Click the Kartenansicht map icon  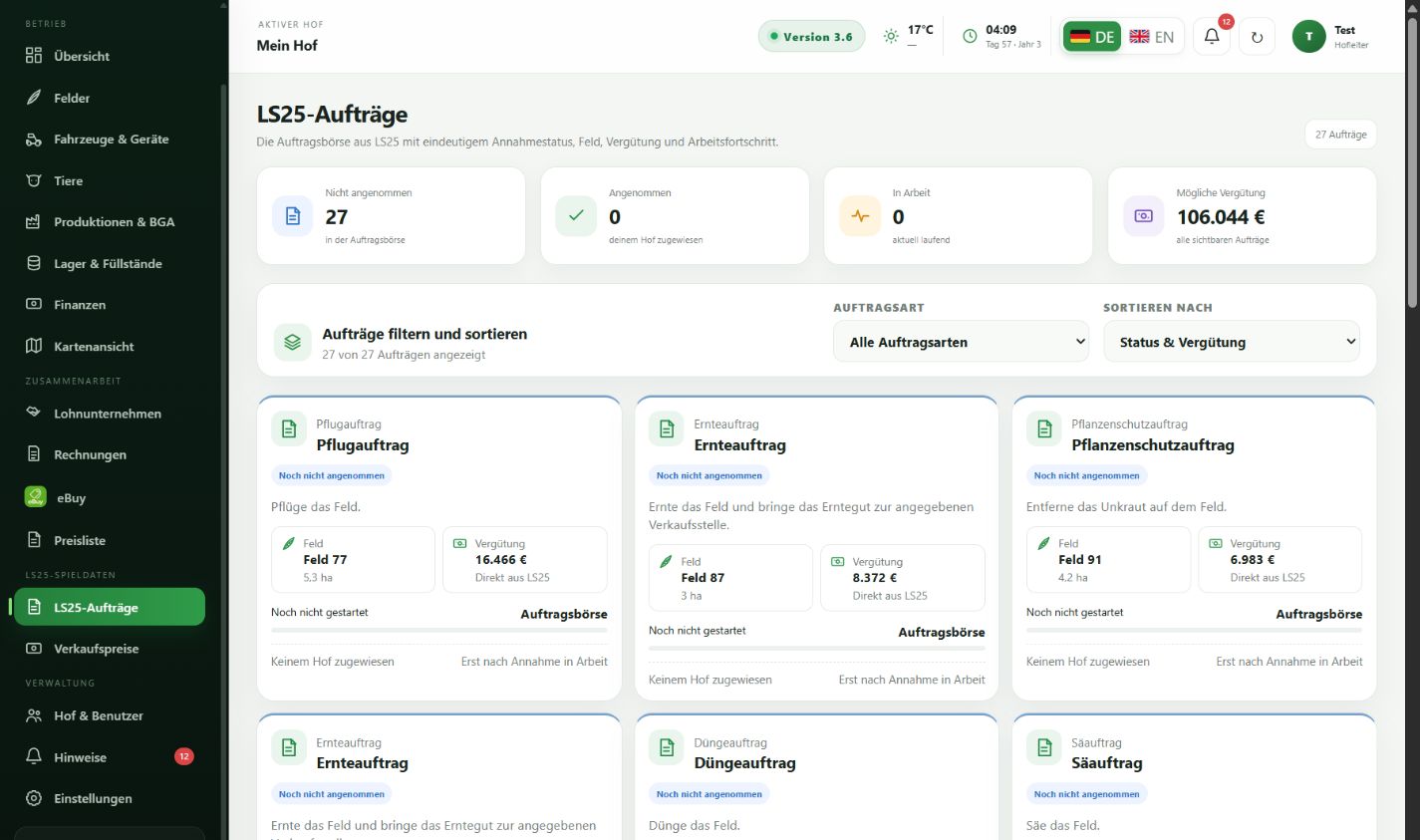34,346
